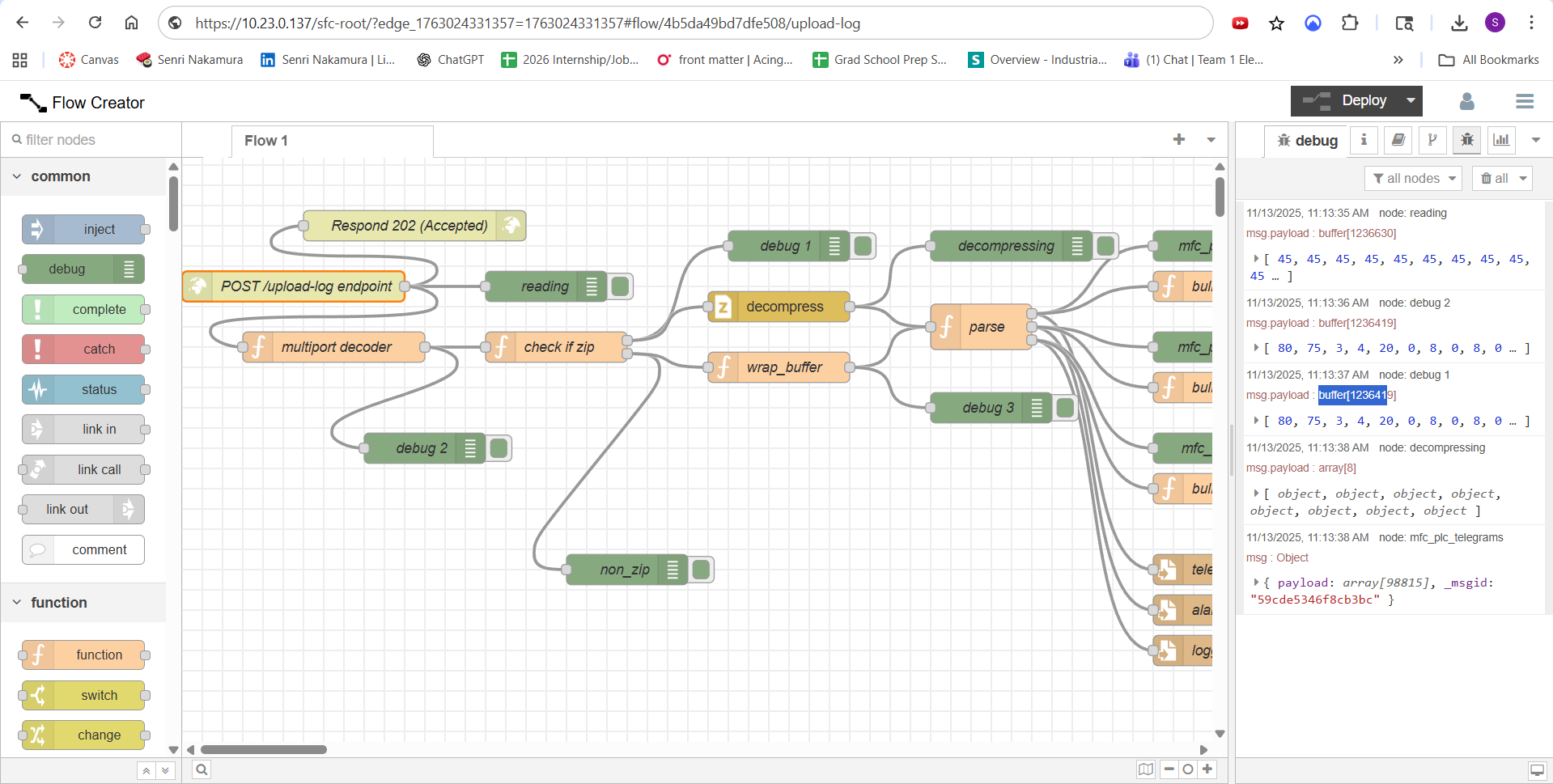
Task: Open the Deploy options dropdown arrow
Action: pyautogui.click(x=1410, y=101)
